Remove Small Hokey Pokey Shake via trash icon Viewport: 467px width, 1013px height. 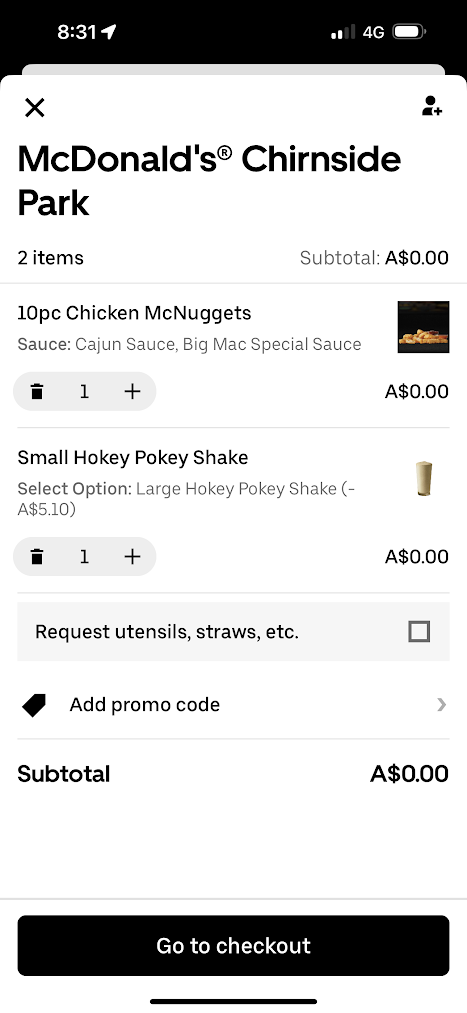click(x=37, y=557)
